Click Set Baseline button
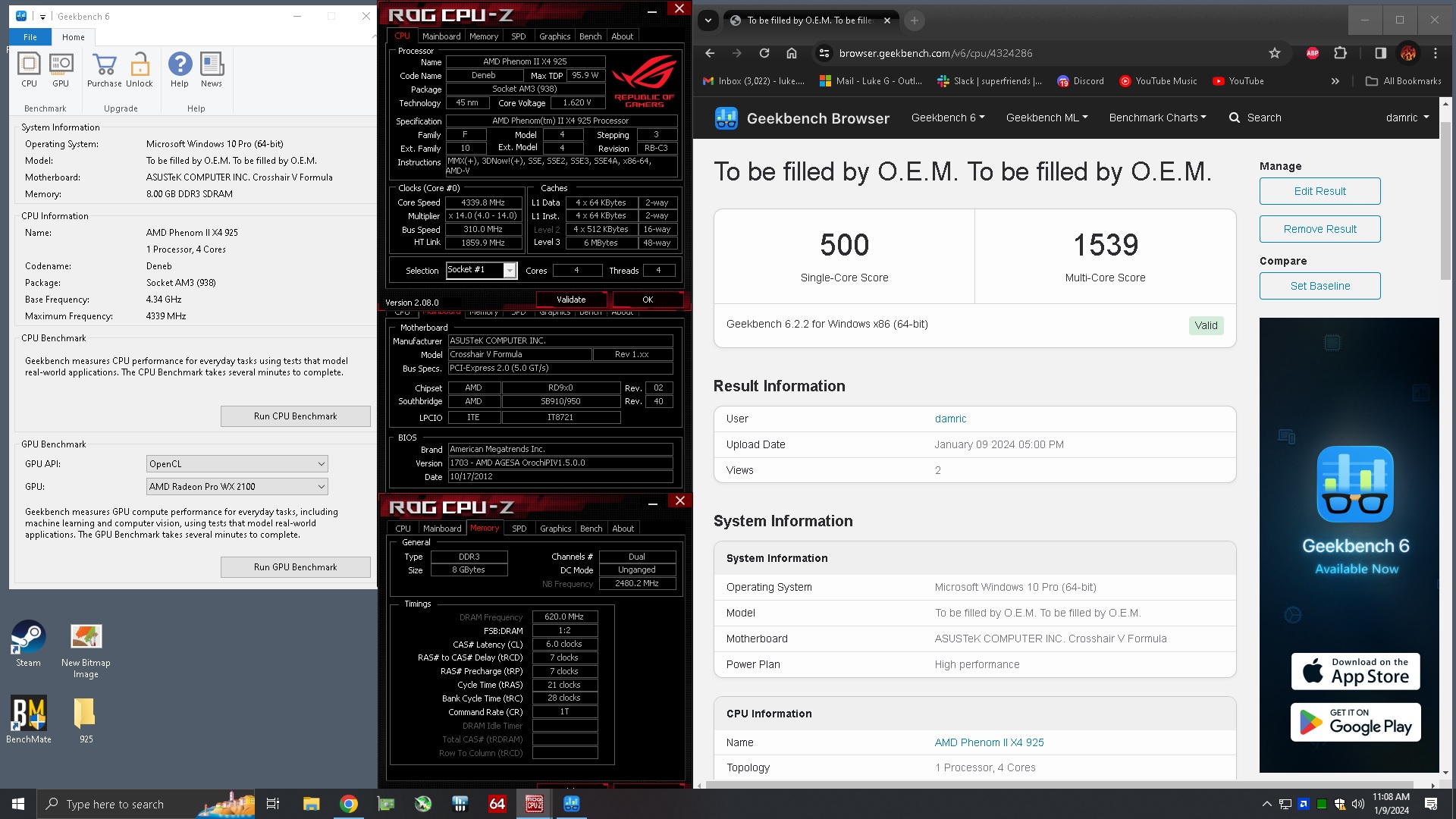 pyautogui.click(x=1320, y=286)
